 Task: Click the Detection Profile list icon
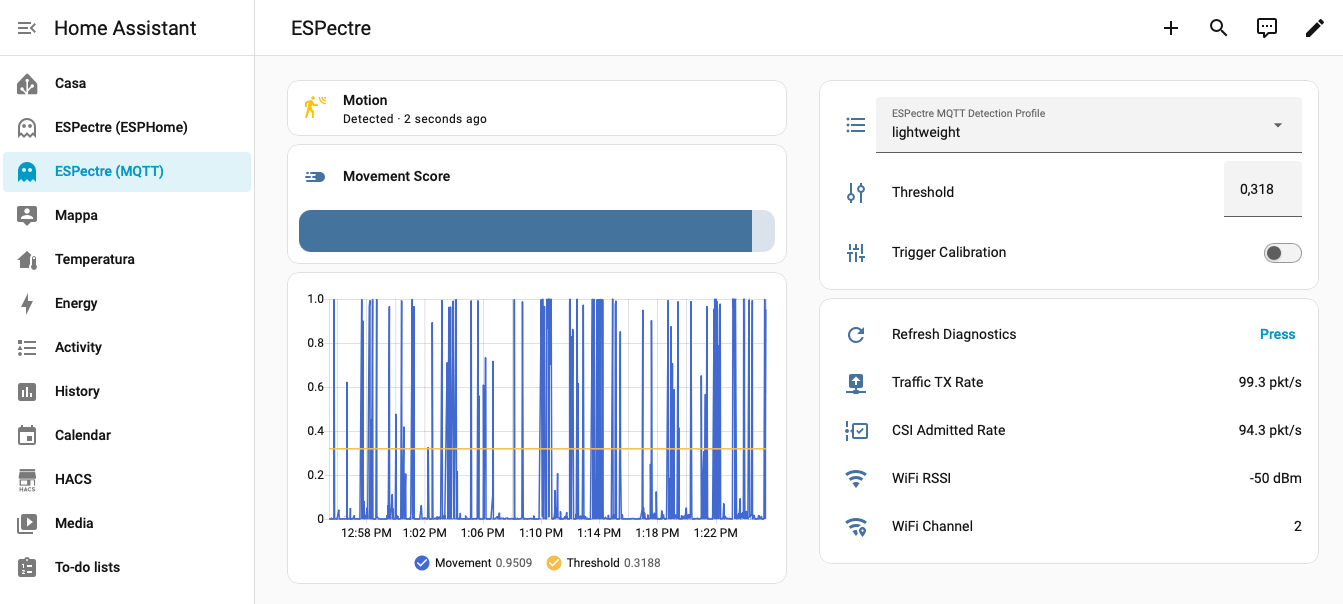point(856,125)
